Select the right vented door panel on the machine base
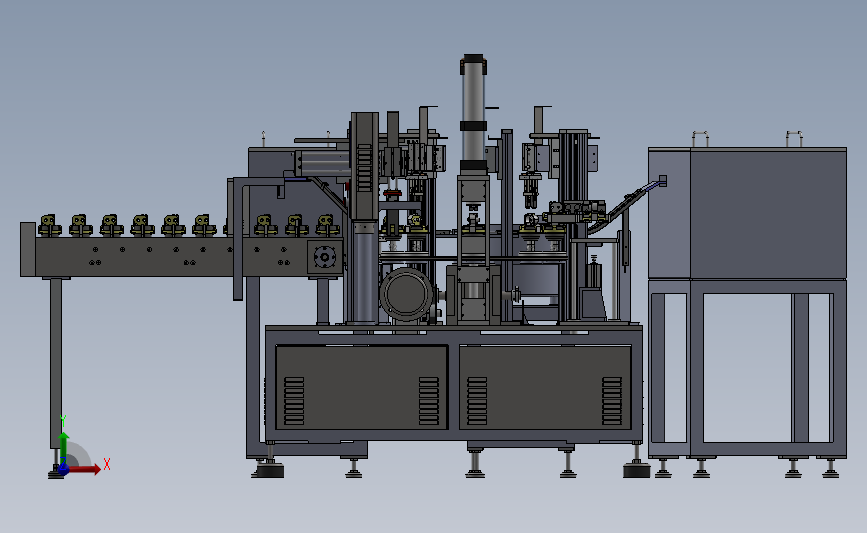Image resolution: width=867 pixels, height=533 pixels. (x=545, y=387)
